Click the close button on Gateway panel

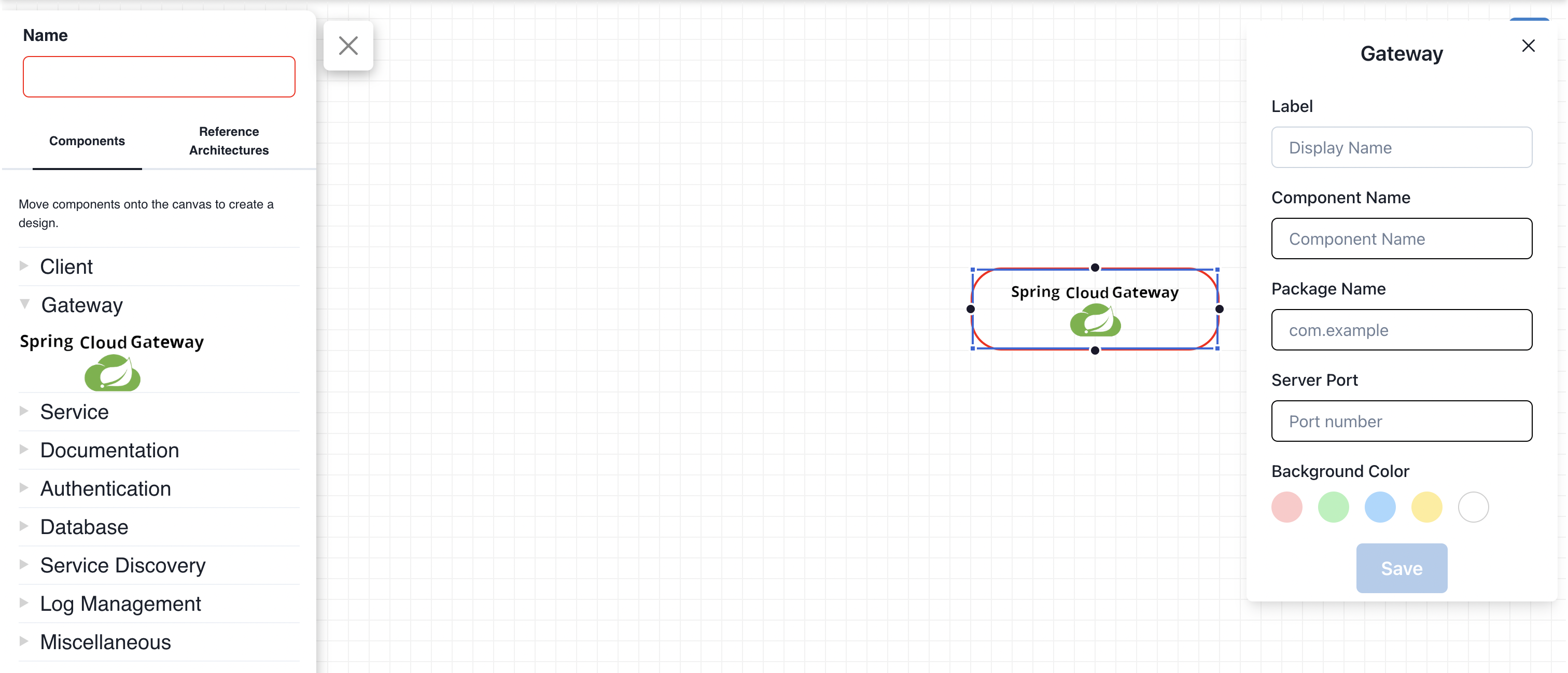point(1528,45)
